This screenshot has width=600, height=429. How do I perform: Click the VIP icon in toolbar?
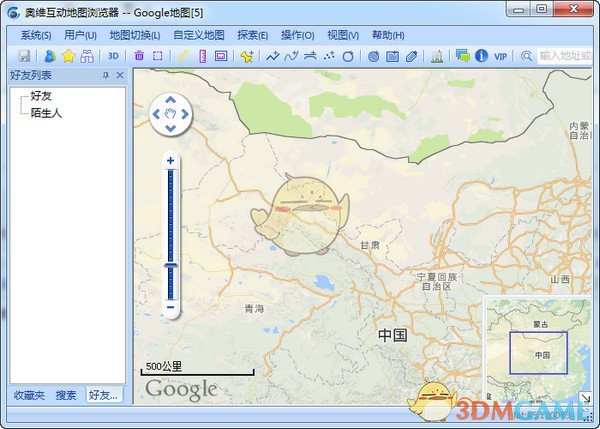tap(500, 56)
